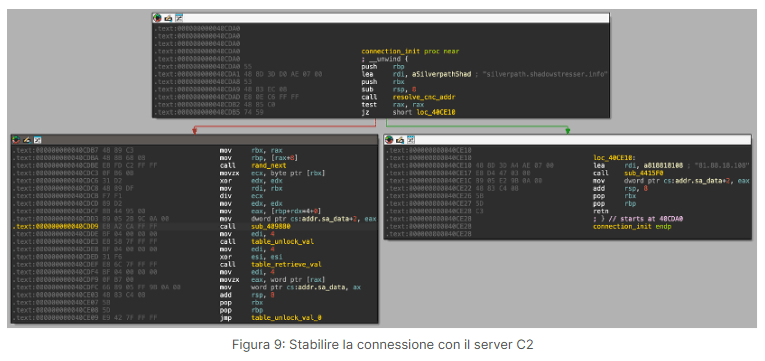Viewport: 765px width, 361px height.
Task: Select the 'push rbp' instruction
Action: point(382,66)
